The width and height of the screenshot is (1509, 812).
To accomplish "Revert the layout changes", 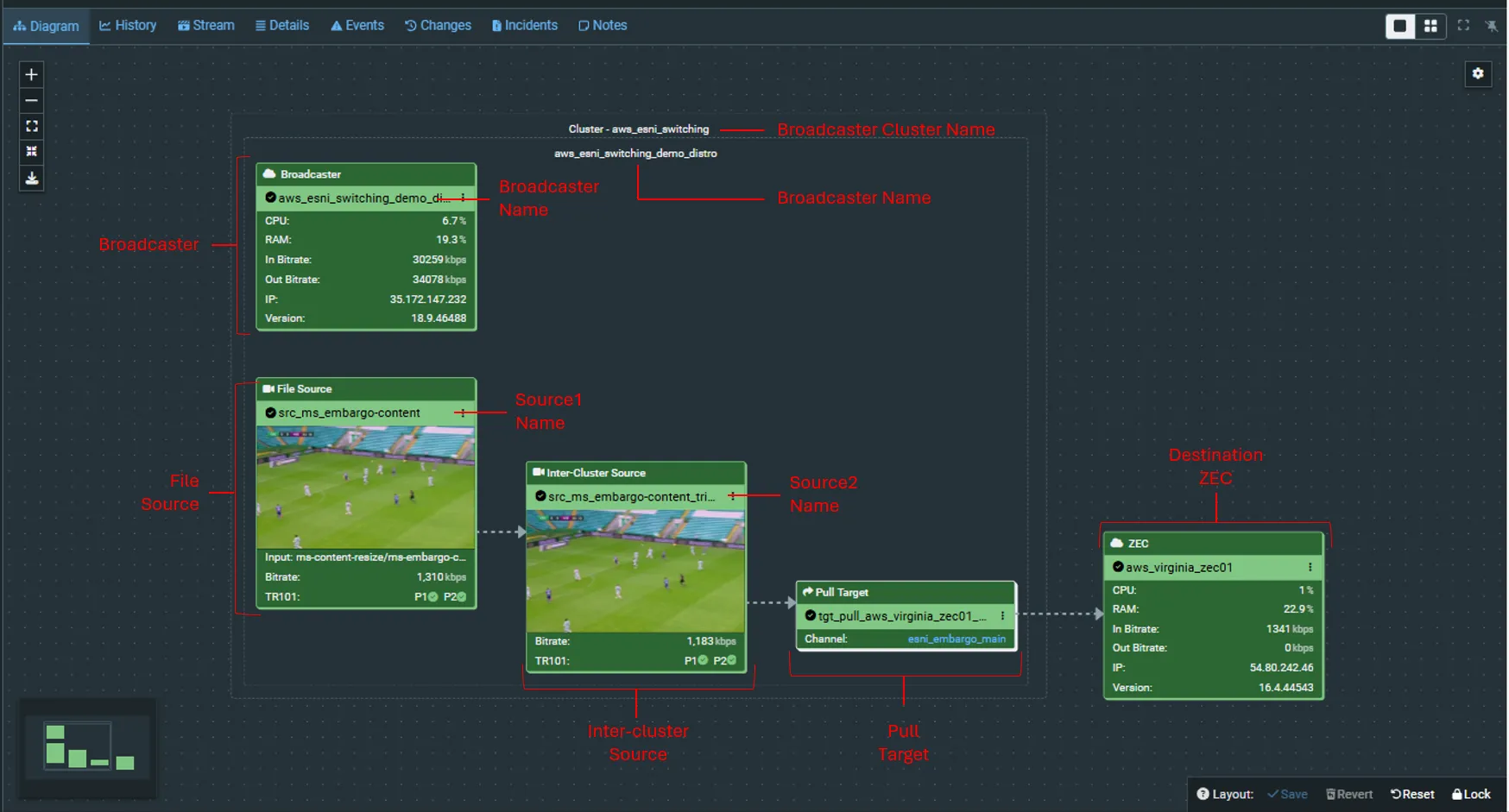I will pyautogui.click(x=1349, y=794).
